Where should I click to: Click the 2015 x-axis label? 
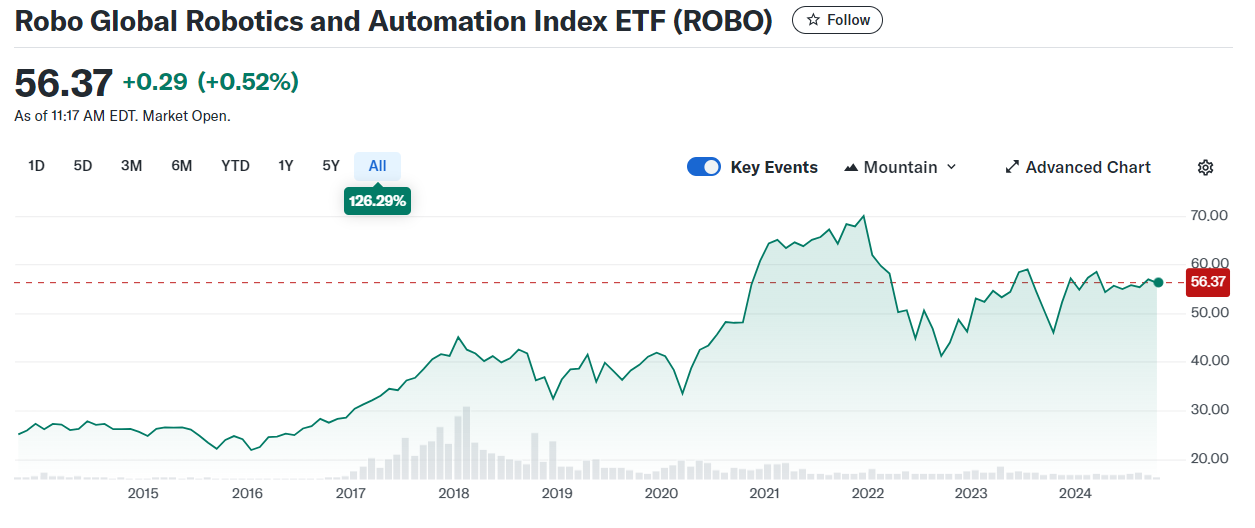(x=143, y=493)
